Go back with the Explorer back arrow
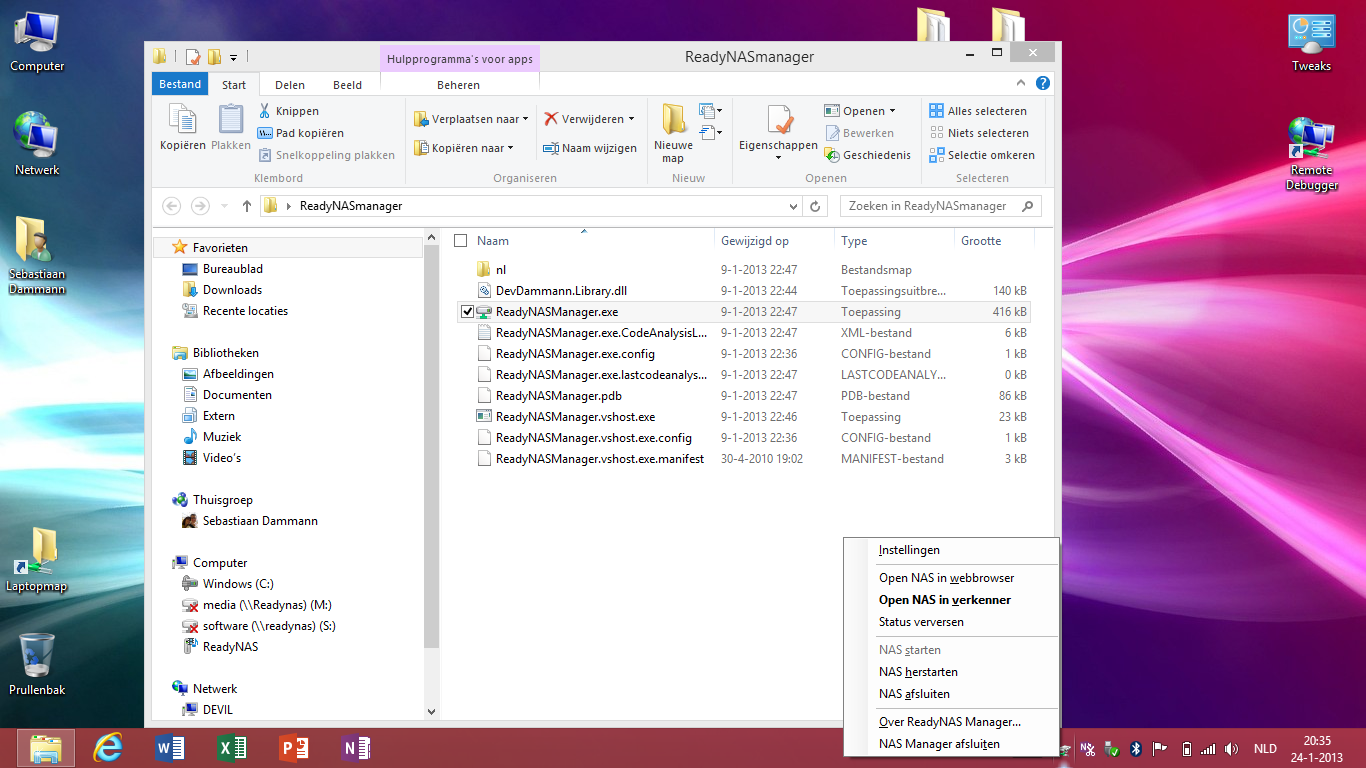The width and height of the screenshot is (1366, 768). [x=171, y=206]
